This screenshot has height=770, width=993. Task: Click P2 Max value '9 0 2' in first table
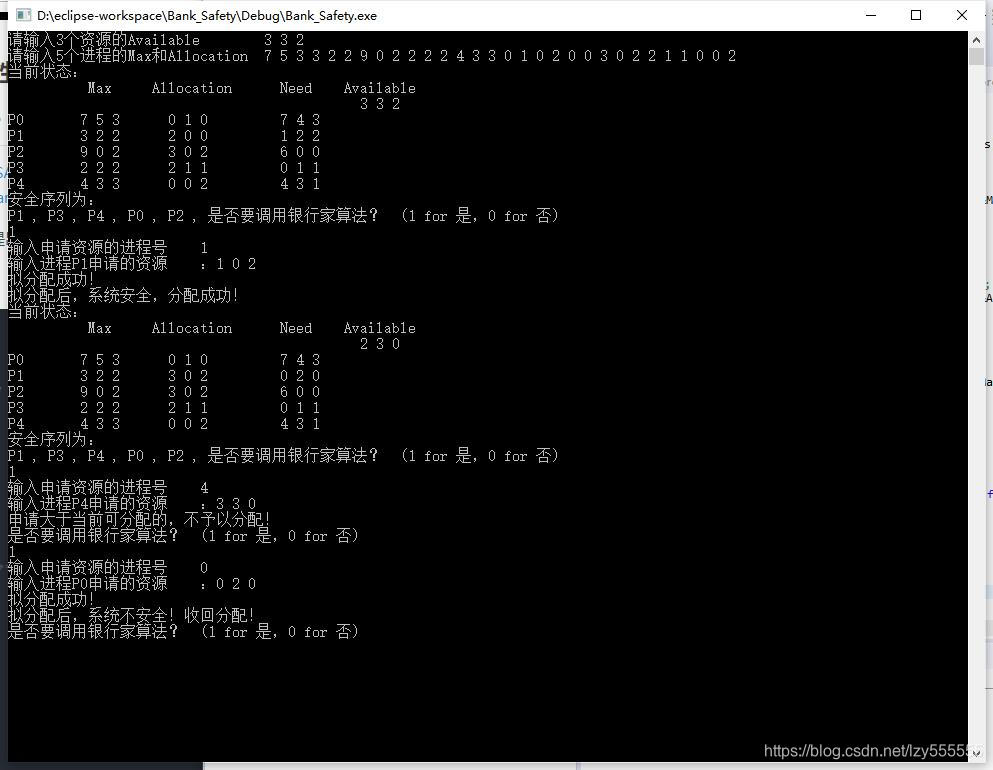100,151
